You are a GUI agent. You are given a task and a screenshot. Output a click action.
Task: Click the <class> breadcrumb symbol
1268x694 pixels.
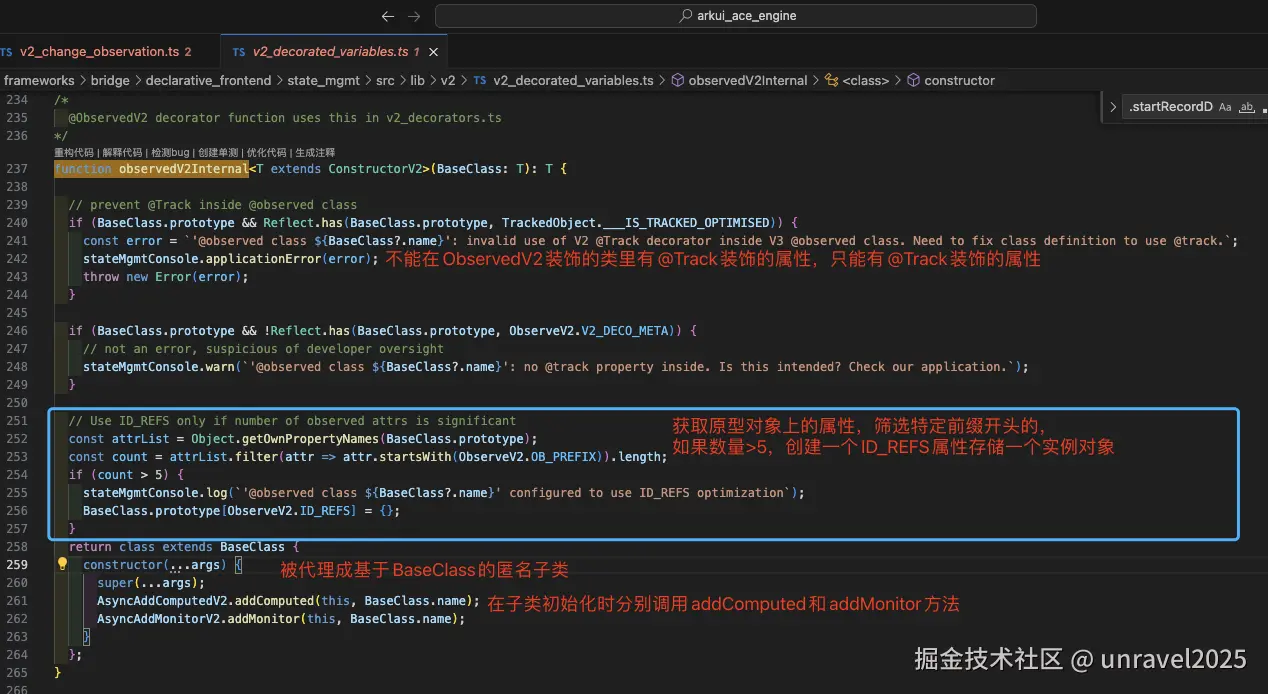pos(858,80)
